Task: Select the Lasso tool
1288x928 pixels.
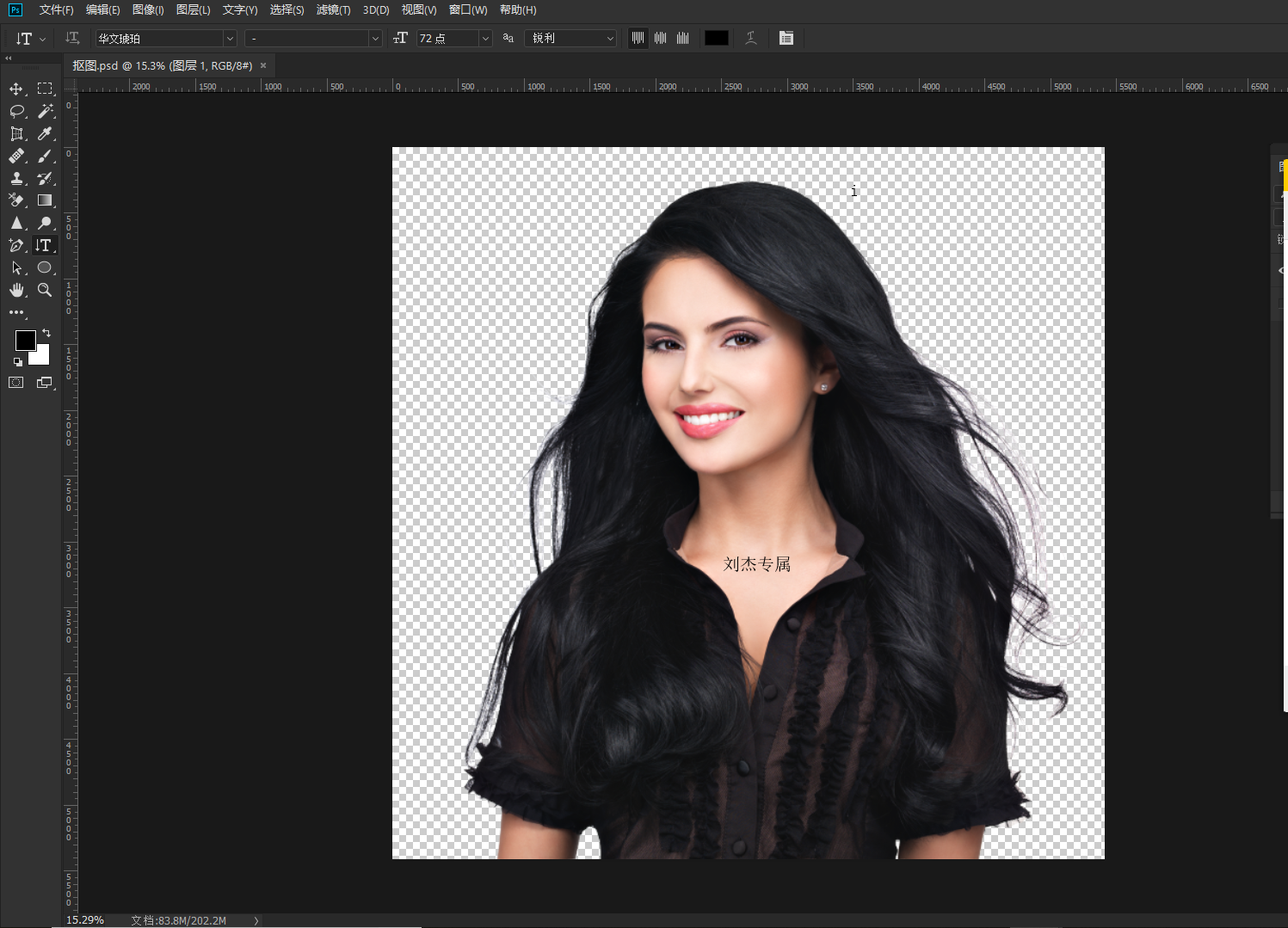Action: click(x=16, y=111)
